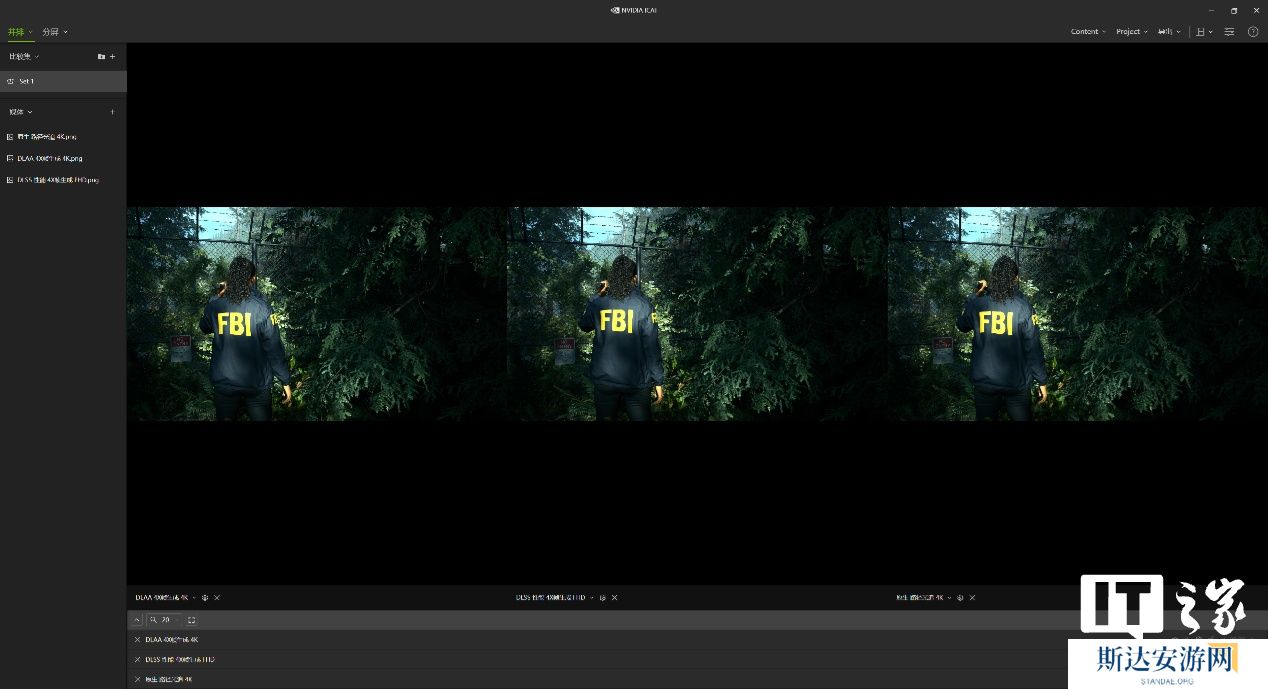The width and height of the screenshot is (1268, 689).
Task: Click the fit-to-screen icon in zoom bar
Action: pyautogui.click(x=192, y=620)
